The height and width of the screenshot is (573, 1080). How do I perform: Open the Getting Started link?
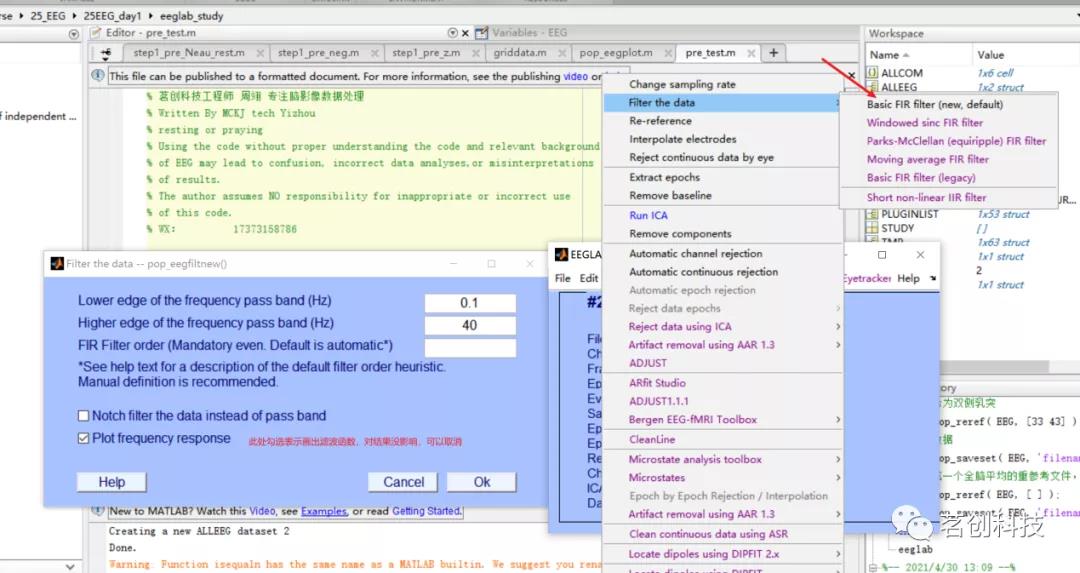[426, 511]
